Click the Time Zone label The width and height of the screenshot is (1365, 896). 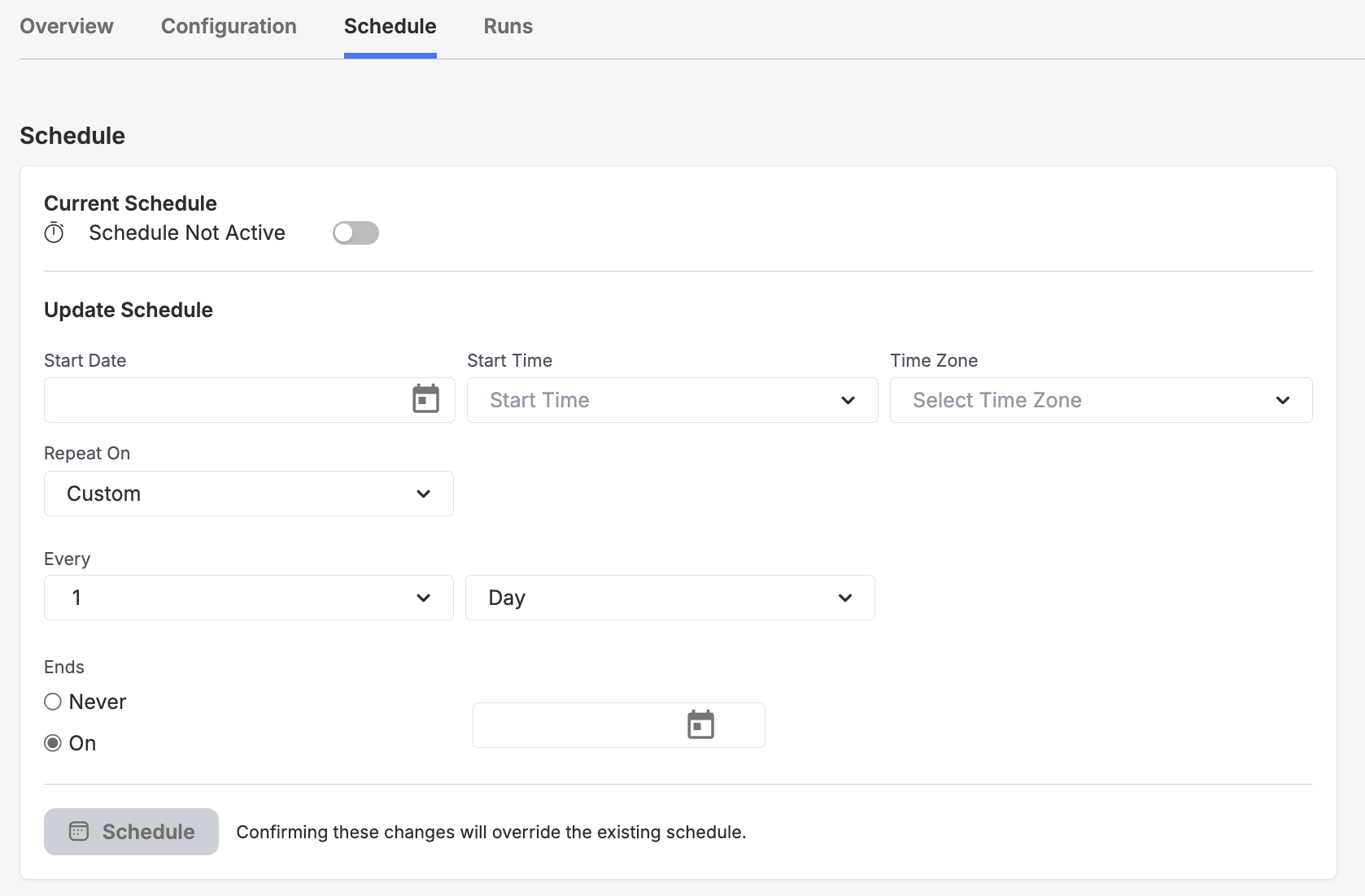(x=934, y=360)
